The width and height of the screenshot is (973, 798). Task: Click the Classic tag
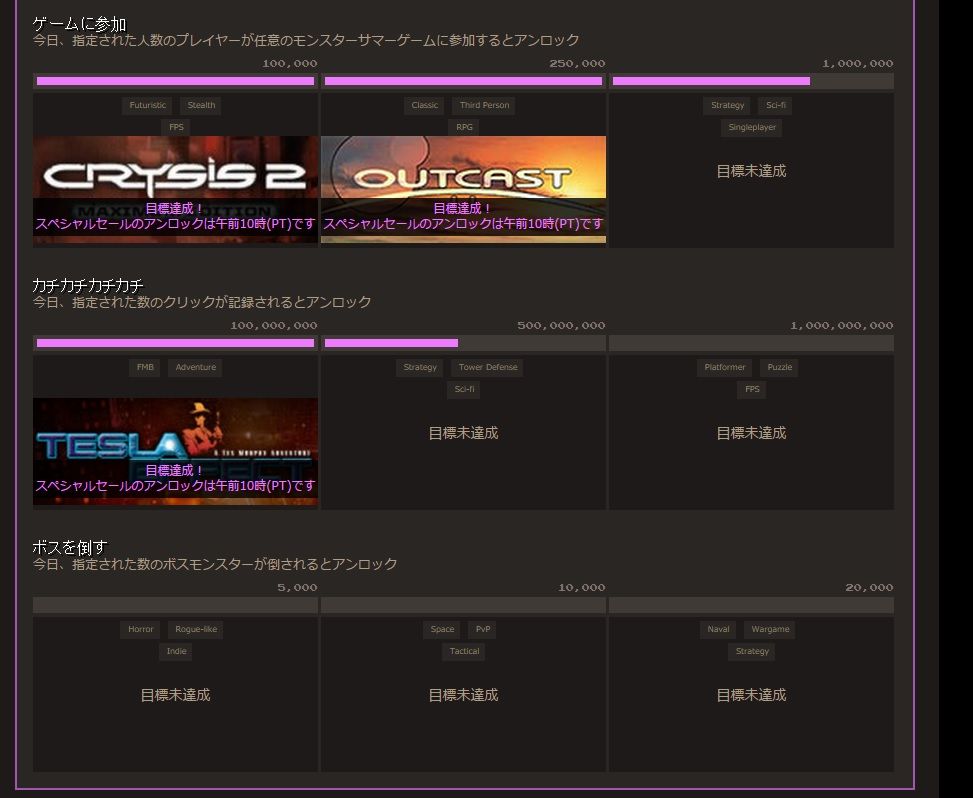point(424,105)
